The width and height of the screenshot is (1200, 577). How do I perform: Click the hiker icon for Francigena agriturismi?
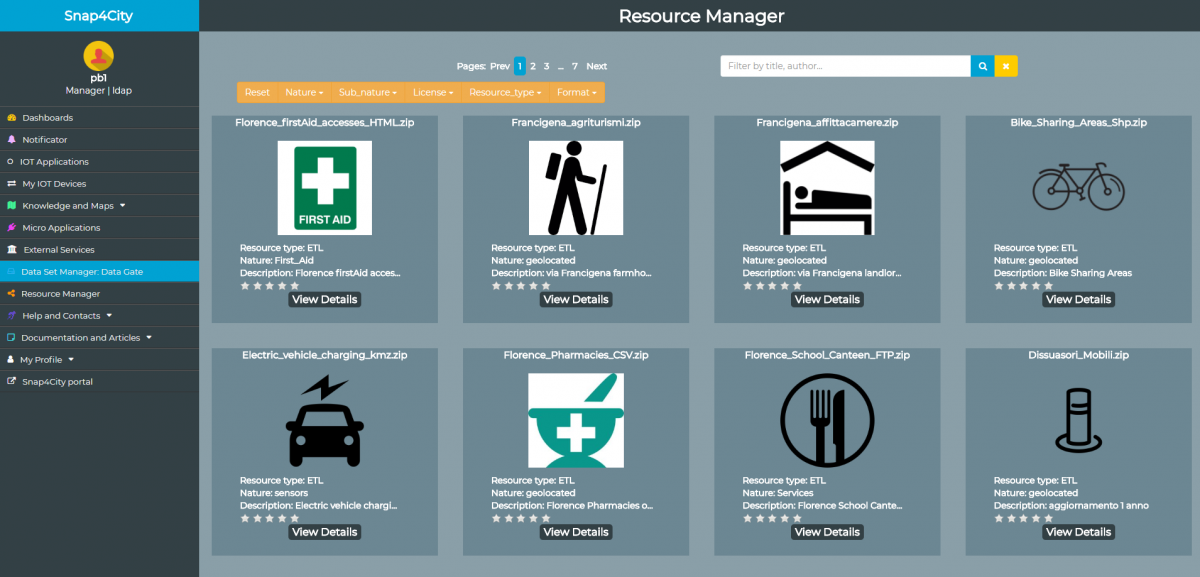[x=575, y=188]
